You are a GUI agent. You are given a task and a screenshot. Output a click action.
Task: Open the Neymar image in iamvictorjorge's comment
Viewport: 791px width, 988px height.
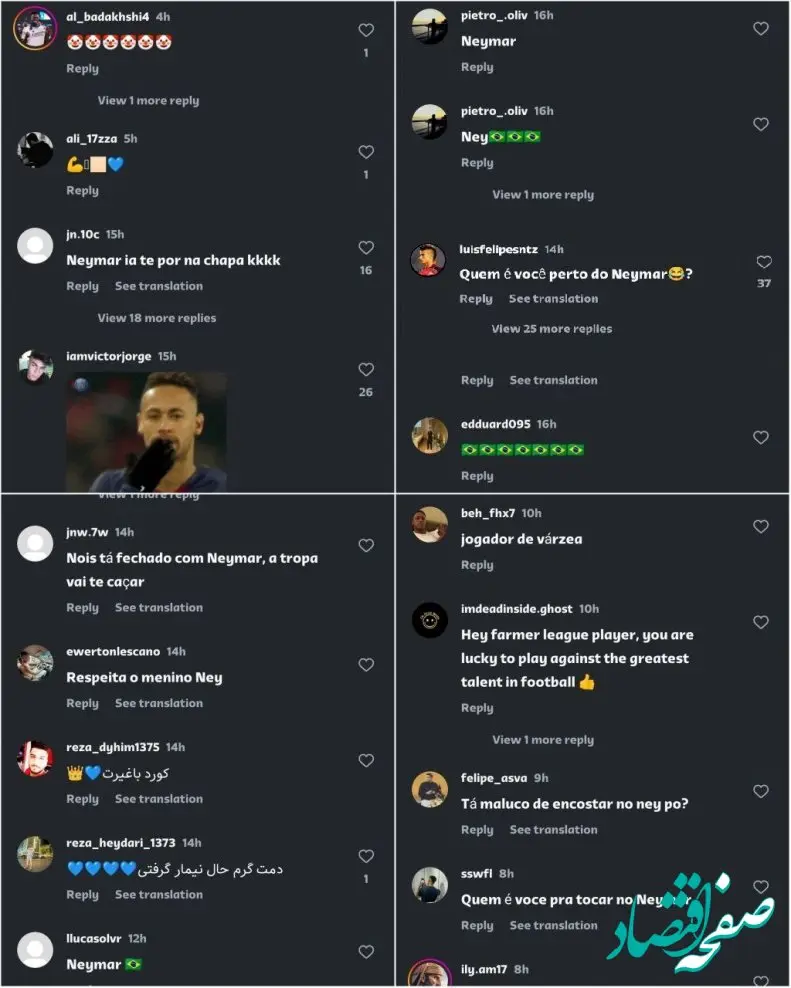(148, 432)
